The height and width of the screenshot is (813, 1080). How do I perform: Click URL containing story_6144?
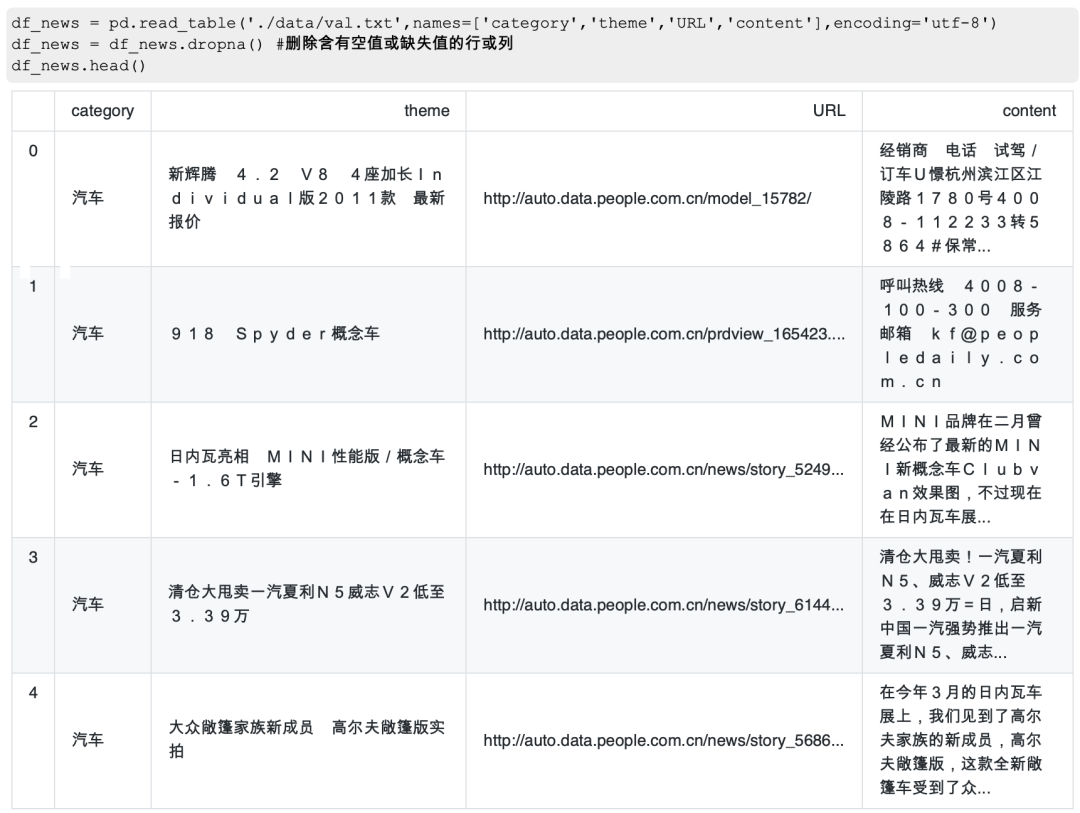[663, 605]
